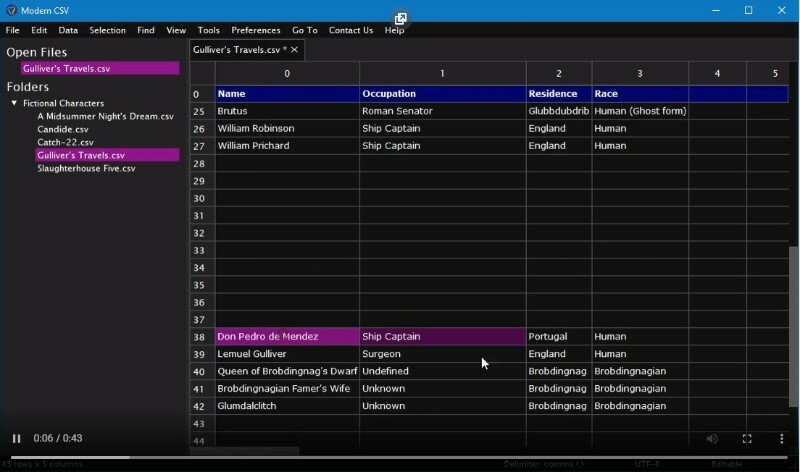Collapse the Fictional Characters folder

[14, 103]
